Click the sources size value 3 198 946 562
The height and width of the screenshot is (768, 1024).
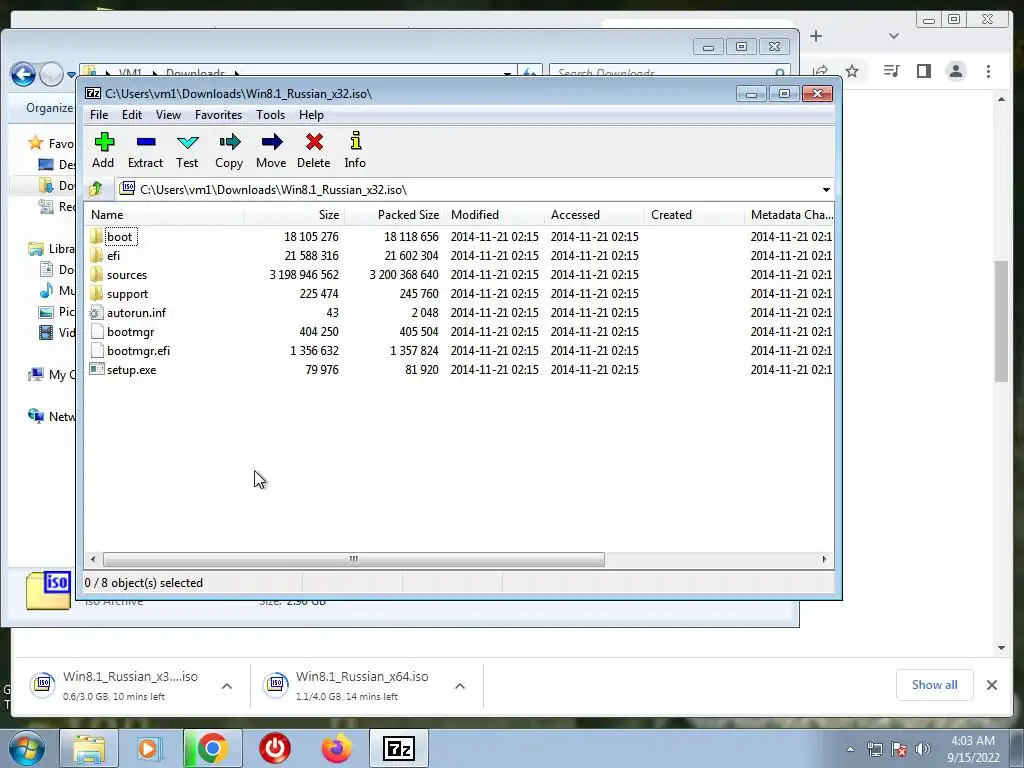304,275
